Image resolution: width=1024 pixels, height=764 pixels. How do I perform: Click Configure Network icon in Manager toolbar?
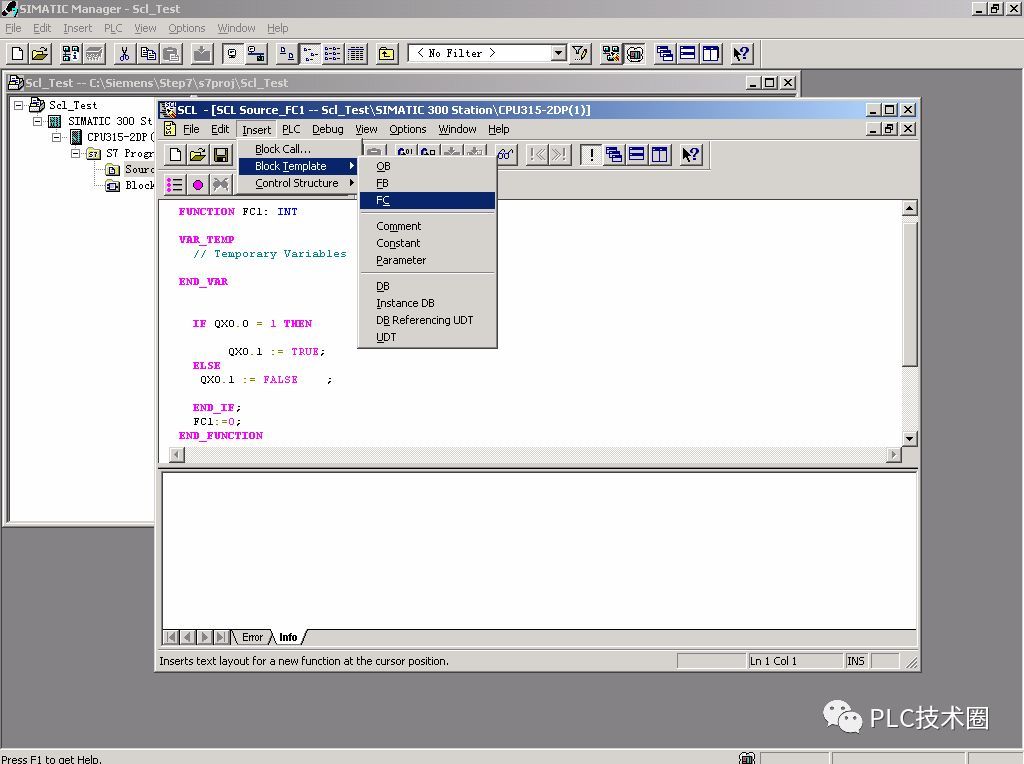611,54
